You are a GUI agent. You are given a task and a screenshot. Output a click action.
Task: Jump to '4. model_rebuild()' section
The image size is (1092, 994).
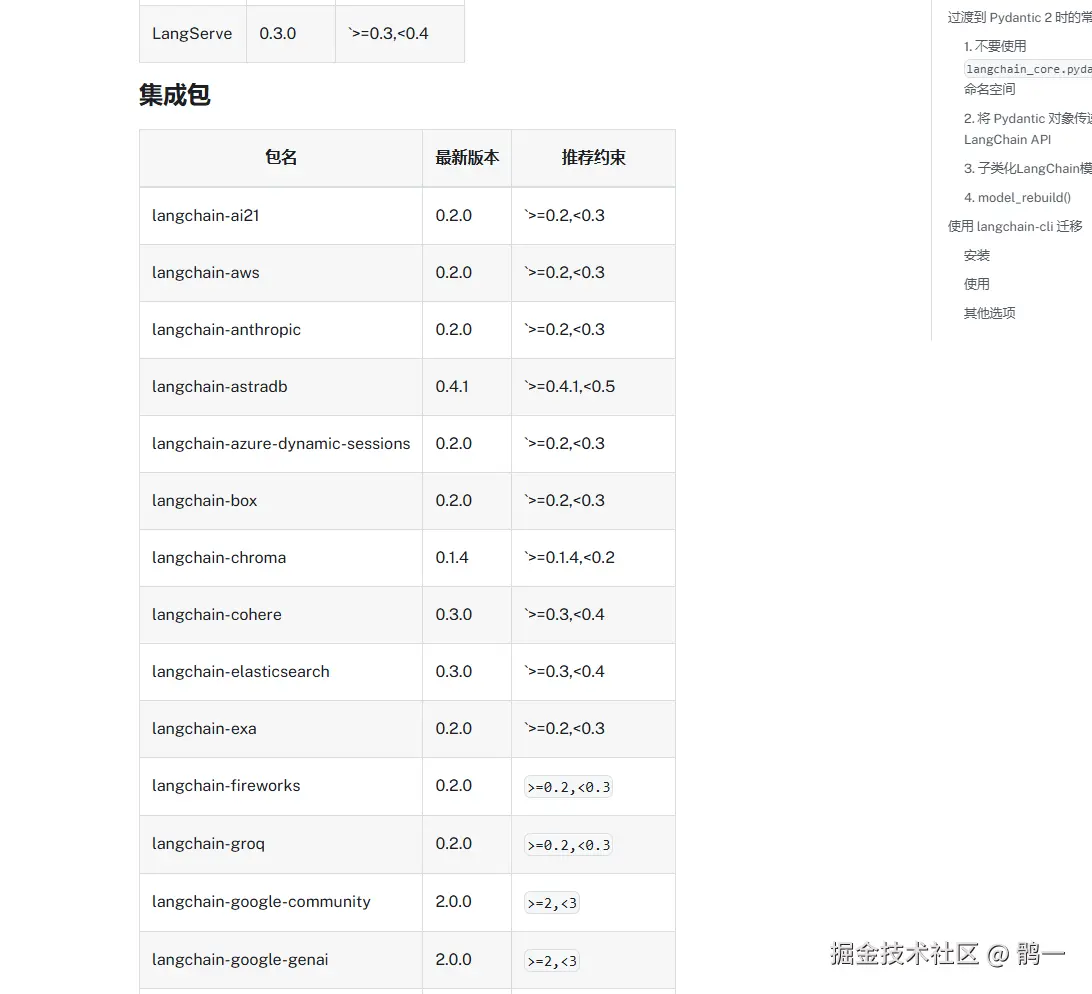point(1017,198)
